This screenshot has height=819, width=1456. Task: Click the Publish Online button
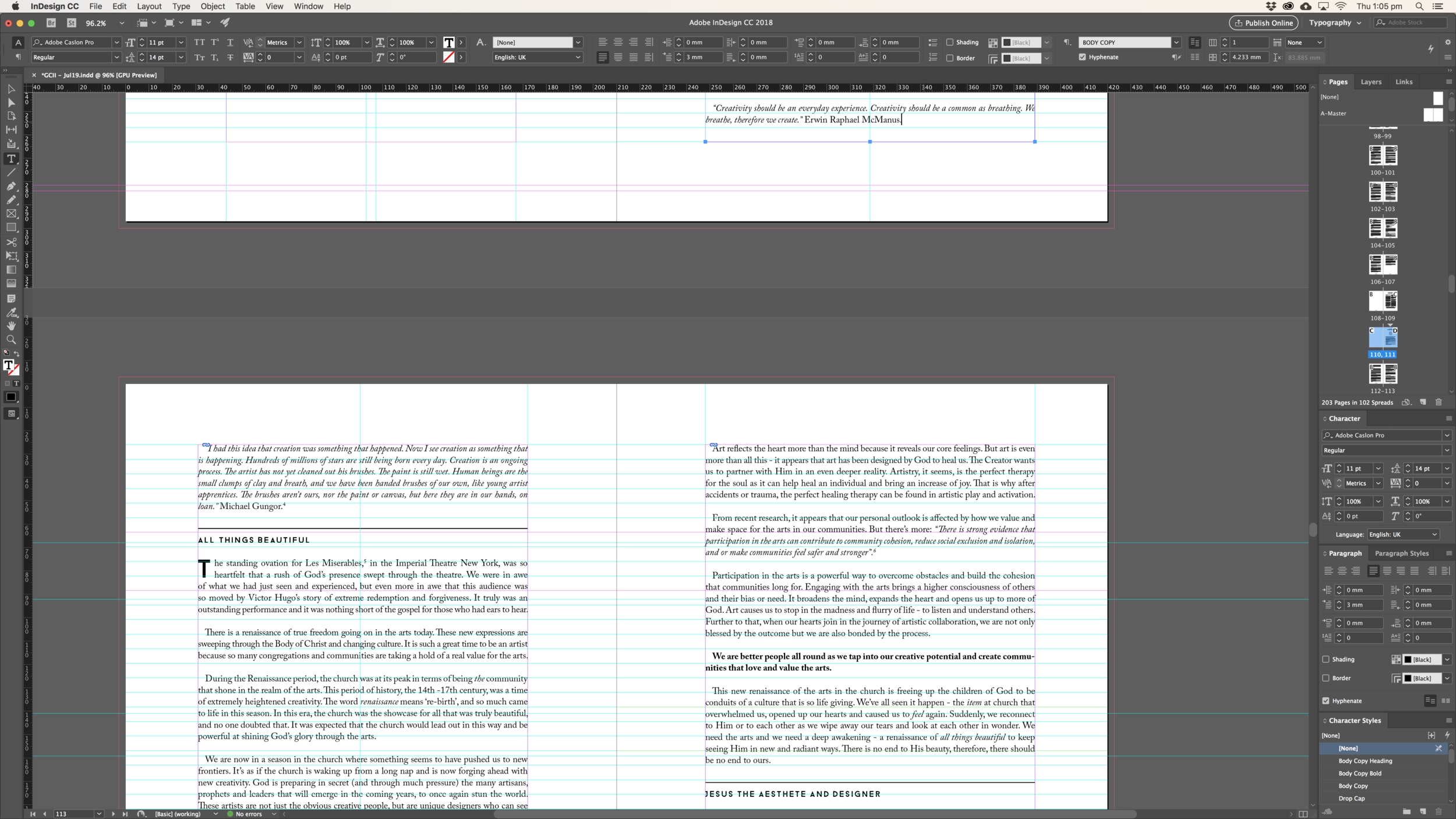(x=1264, y=23)
